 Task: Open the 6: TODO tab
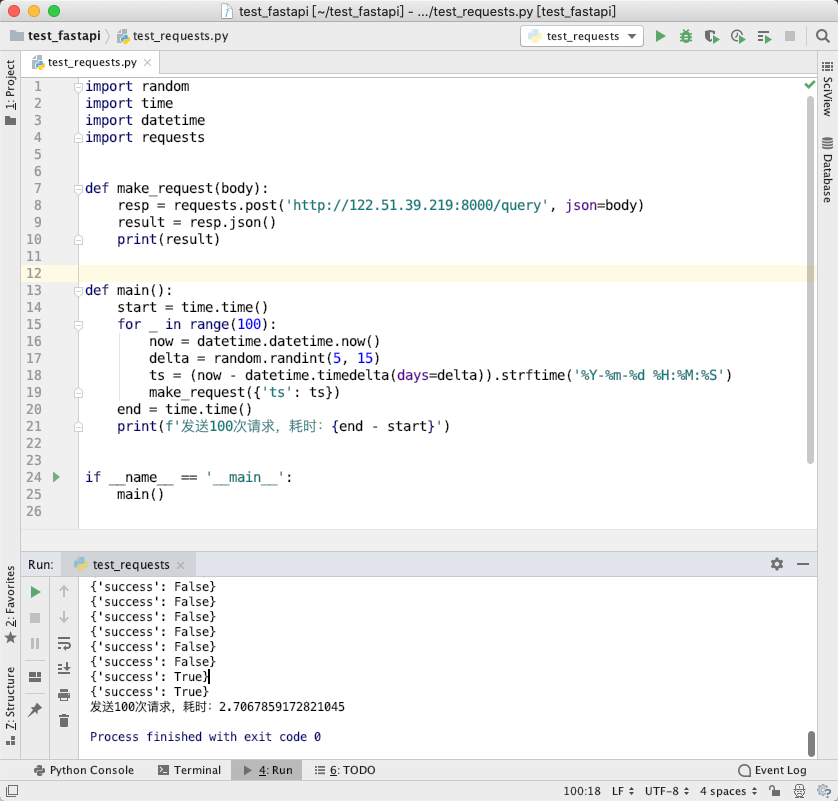pyautogui.click(x=345, y=770)
